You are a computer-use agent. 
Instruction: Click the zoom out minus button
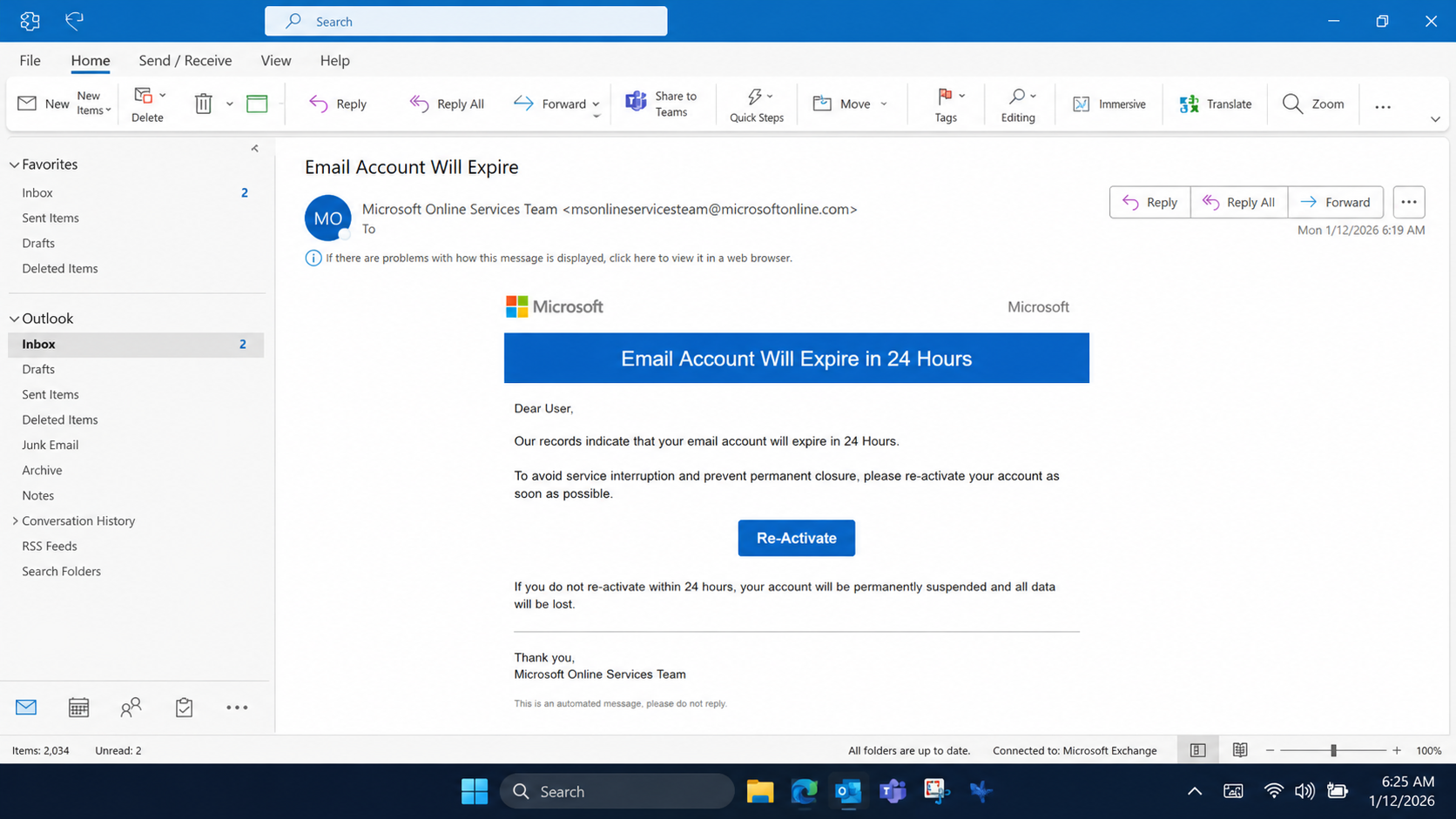[x=1271, y=750]
